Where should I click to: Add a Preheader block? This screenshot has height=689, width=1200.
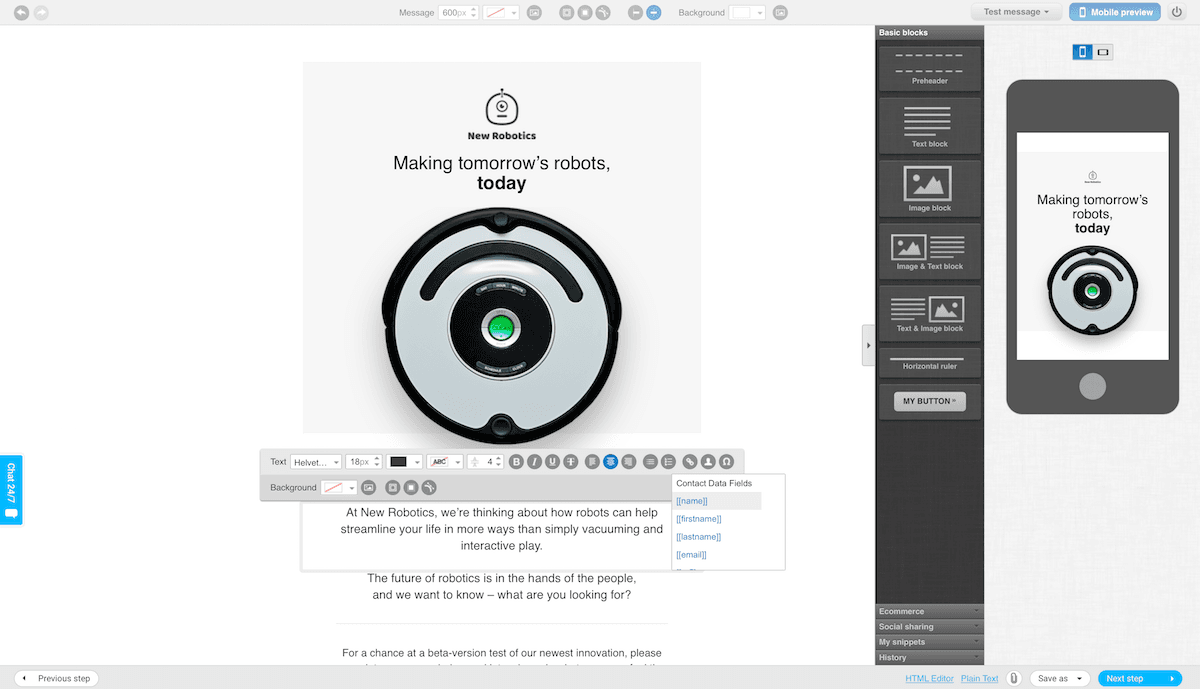click(x=930, y=67)
